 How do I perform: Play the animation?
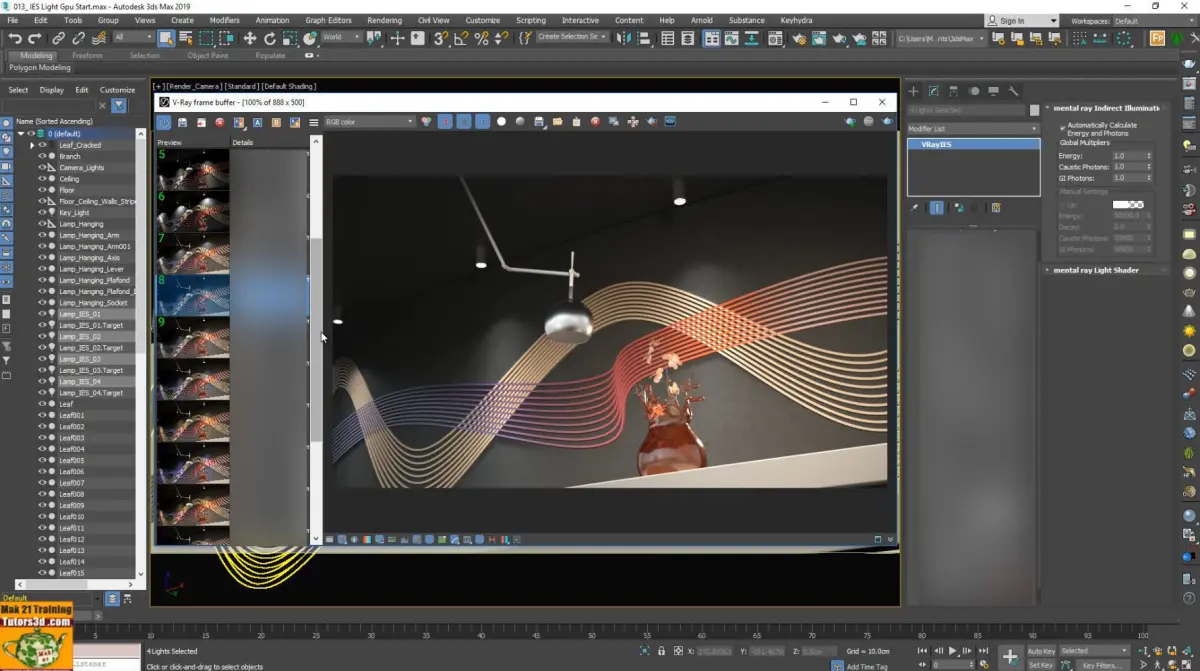pyautogui.click(x=953, y=651)
